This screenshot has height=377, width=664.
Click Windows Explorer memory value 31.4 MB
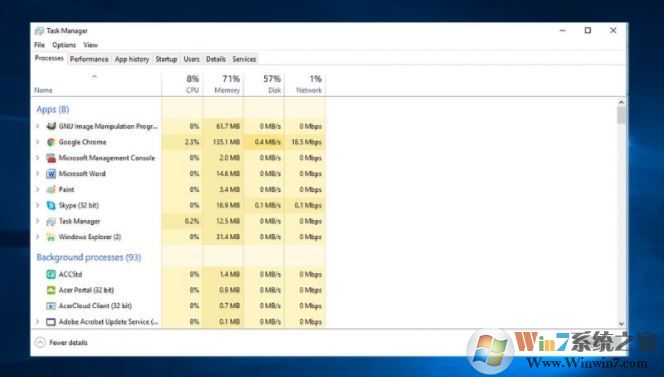coord(228,237)
